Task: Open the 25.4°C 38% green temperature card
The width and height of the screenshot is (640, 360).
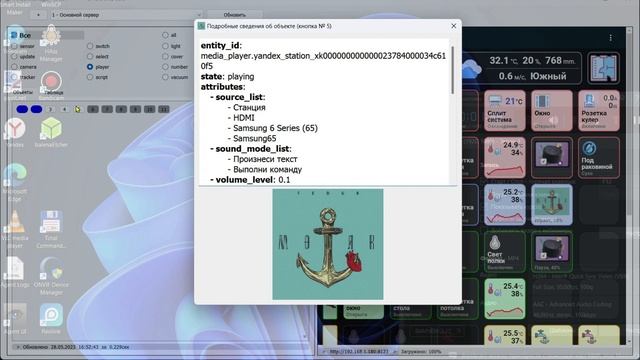Action: pos(505,298)
